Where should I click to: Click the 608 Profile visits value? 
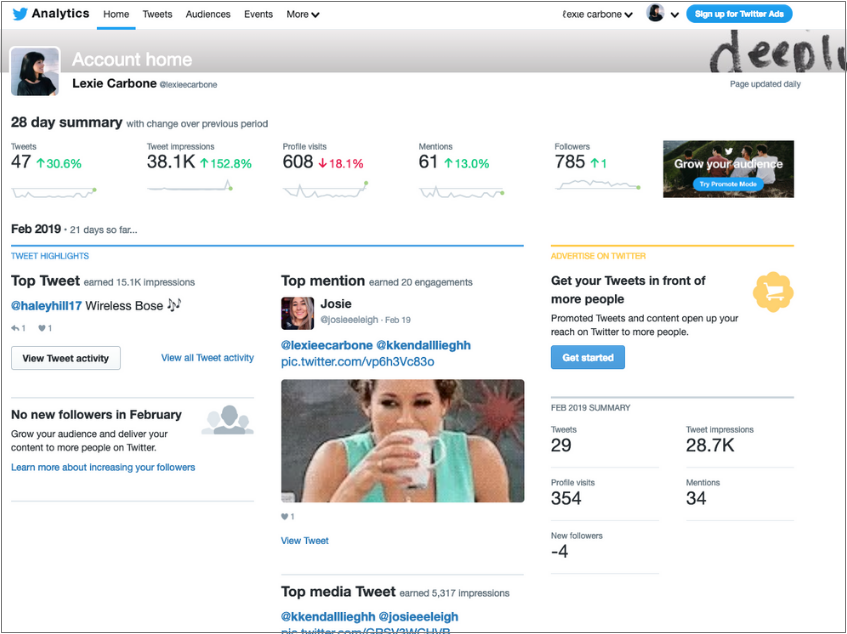coord(298,161)
